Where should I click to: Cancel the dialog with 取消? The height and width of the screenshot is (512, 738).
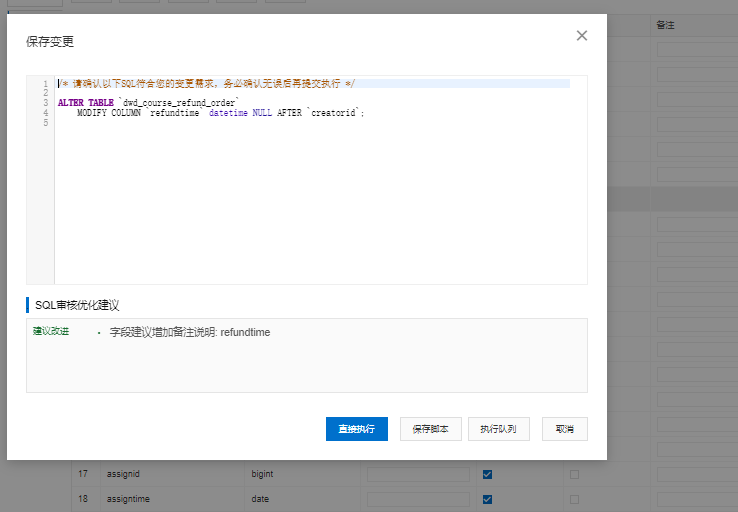pos(565,429)
